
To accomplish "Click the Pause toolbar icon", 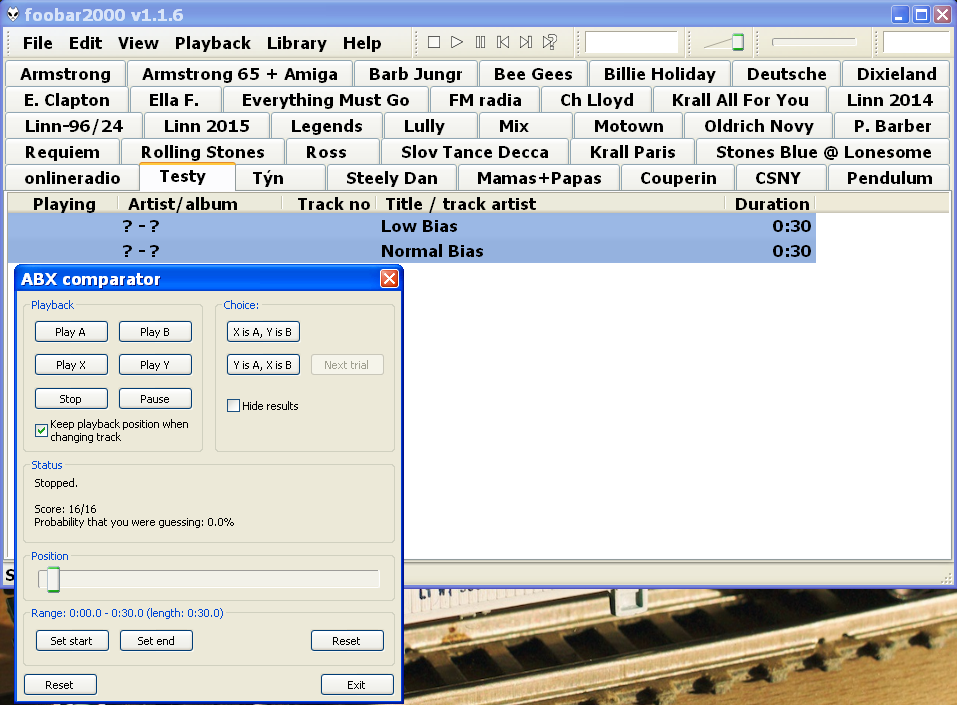I will click(x=480, y=42).
